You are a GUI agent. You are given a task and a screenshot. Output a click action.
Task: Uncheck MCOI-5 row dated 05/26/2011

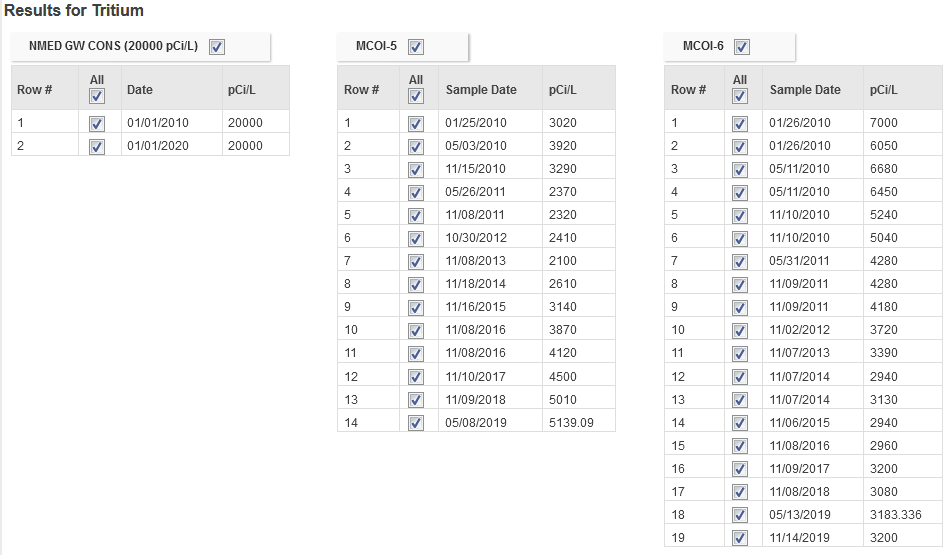[x=415, y=193]
